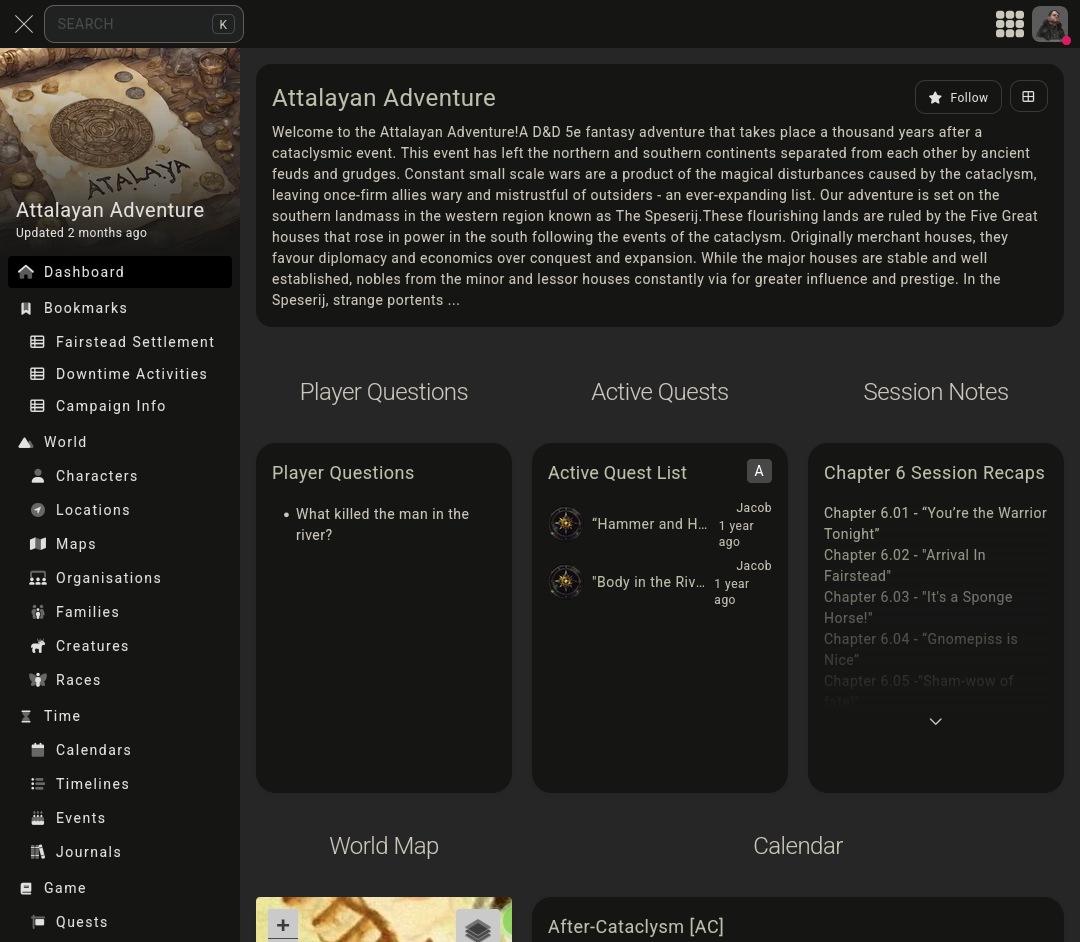Select the Locations icon
The image size is (1080, 942).
coord(38,510)
